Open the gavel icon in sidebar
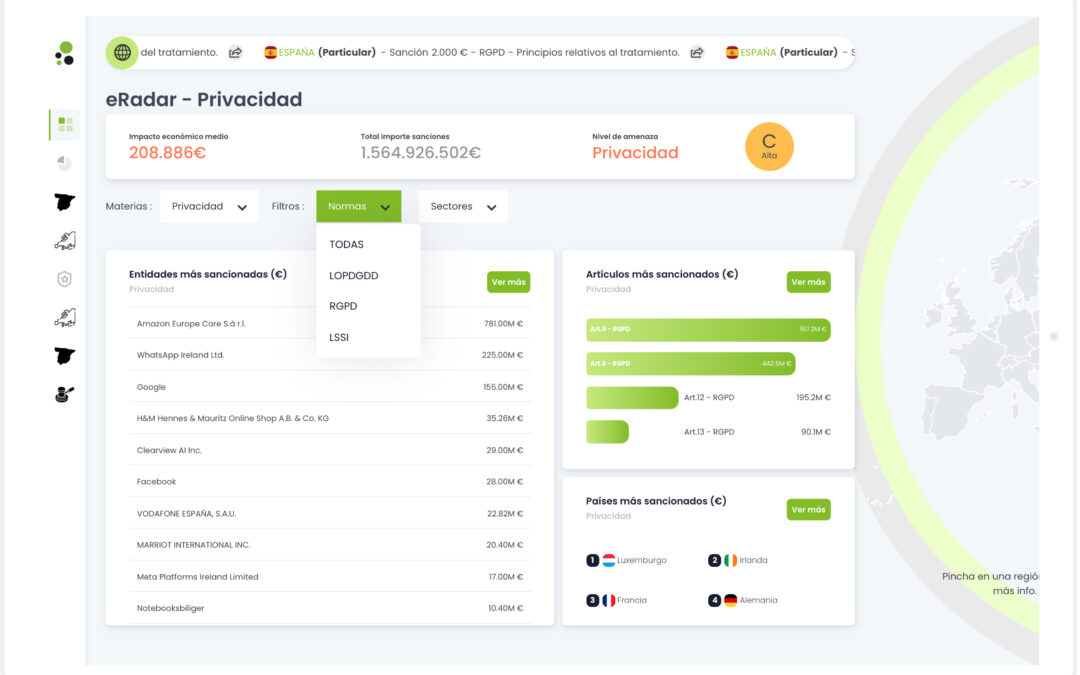This screenshot has width=1080, height=675. pyautogui.click(x=65, y=394)
